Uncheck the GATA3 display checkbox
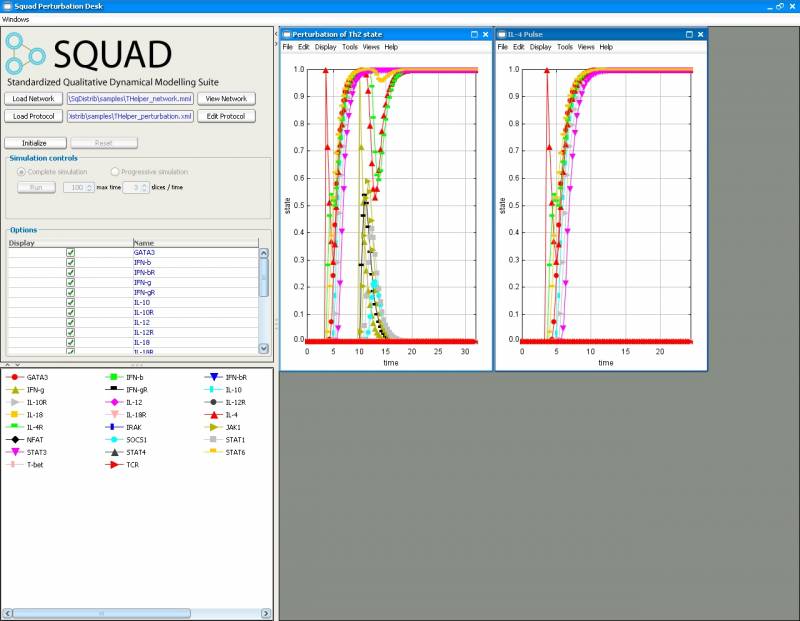Screen dimensions: 800x621 (x=70, y=253)
